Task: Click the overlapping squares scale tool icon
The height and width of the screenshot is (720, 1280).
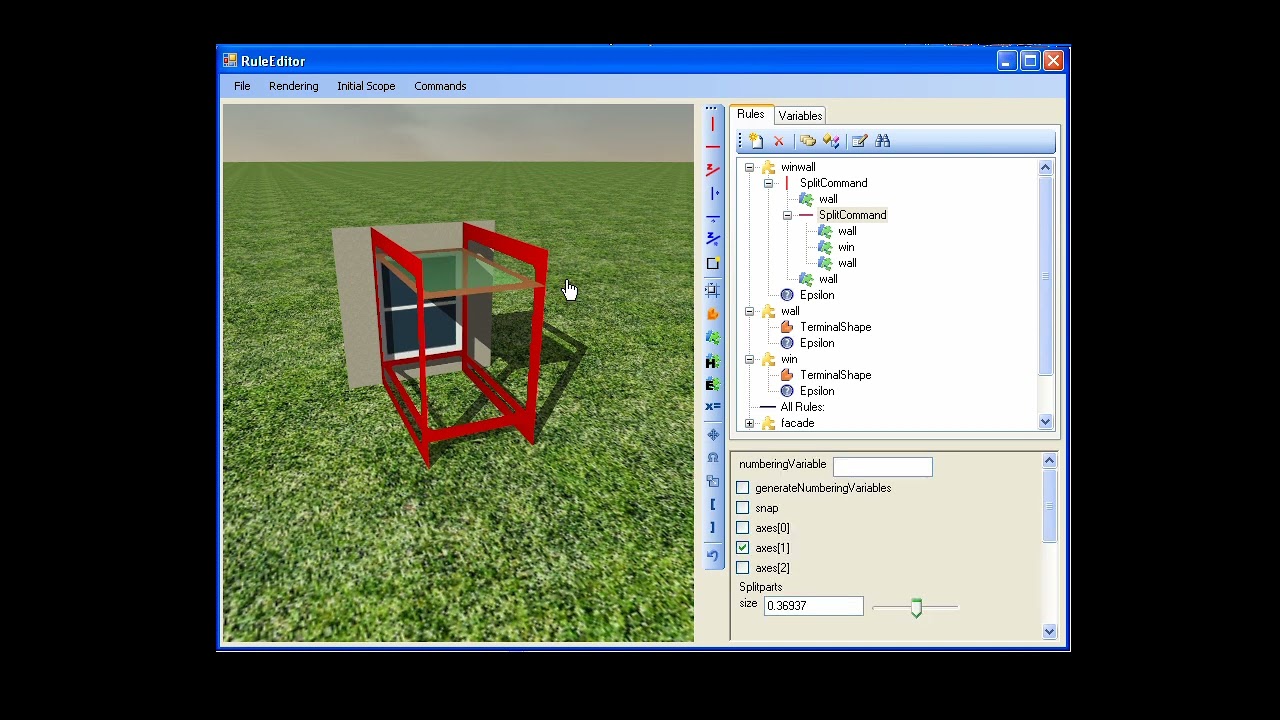Action: [x=712, y=481]
